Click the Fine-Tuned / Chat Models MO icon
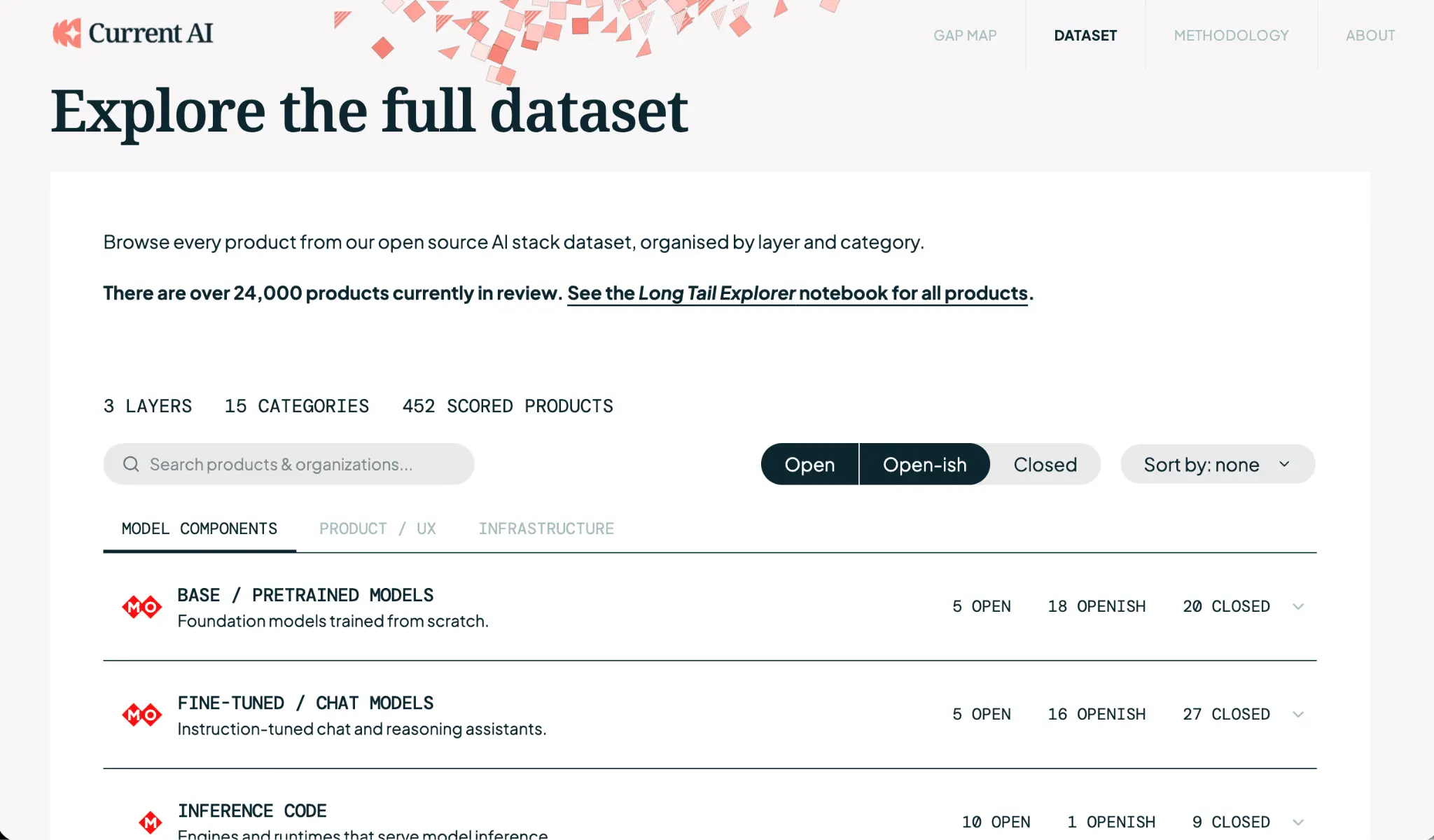1434x840 pixels. coord(142,715)
